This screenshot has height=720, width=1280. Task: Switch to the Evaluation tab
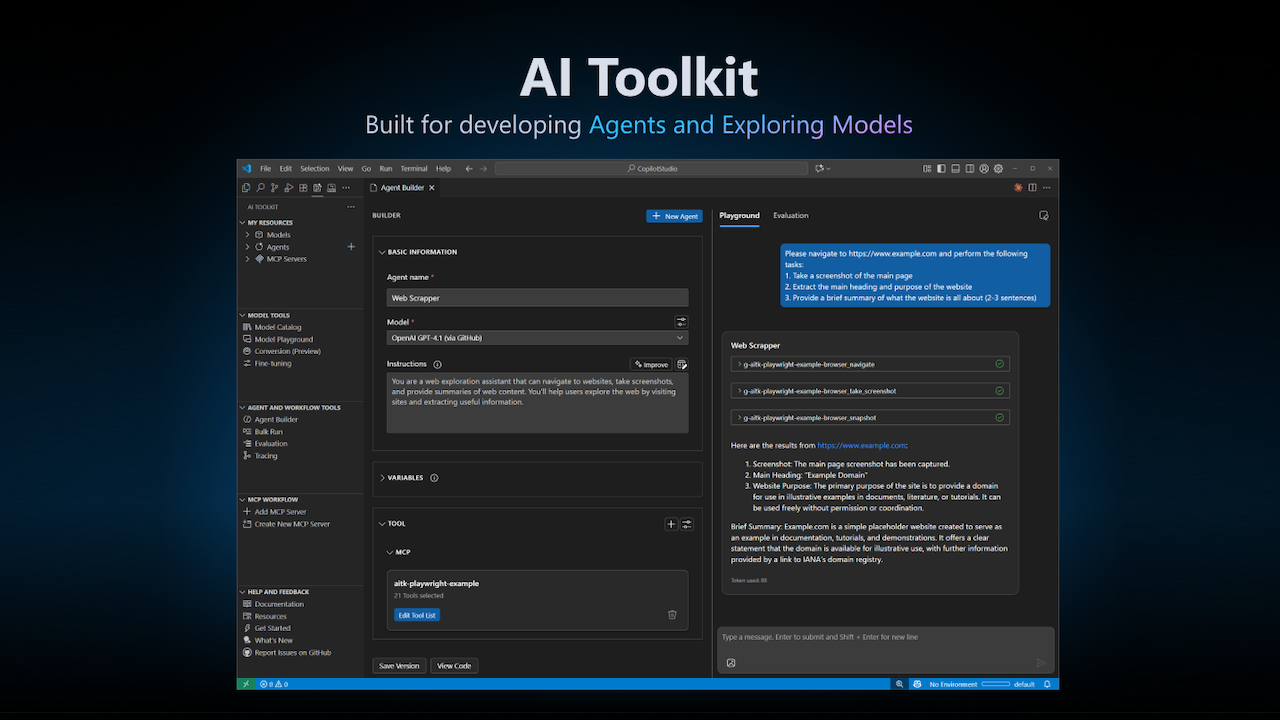[790, 216]
